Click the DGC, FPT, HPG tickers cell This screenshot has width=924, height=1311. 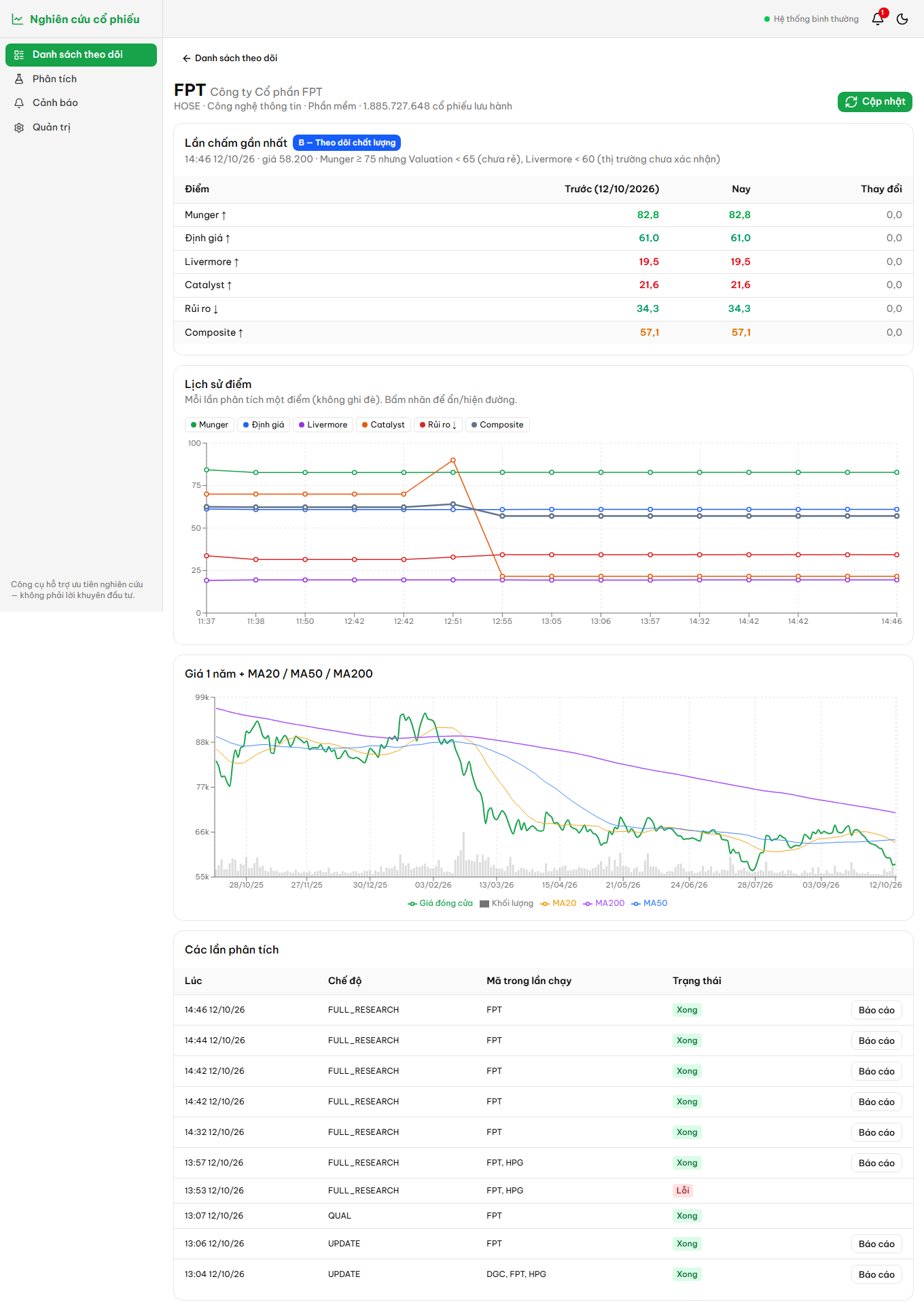516,1274
